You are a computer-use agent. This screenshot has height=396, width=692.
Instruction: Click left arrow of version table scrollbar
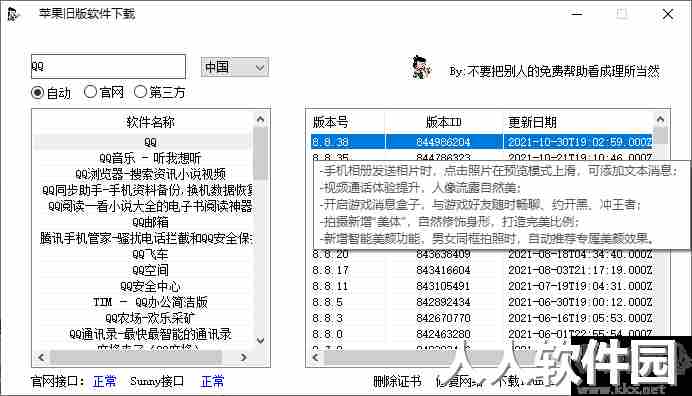[x=315, y=357]
